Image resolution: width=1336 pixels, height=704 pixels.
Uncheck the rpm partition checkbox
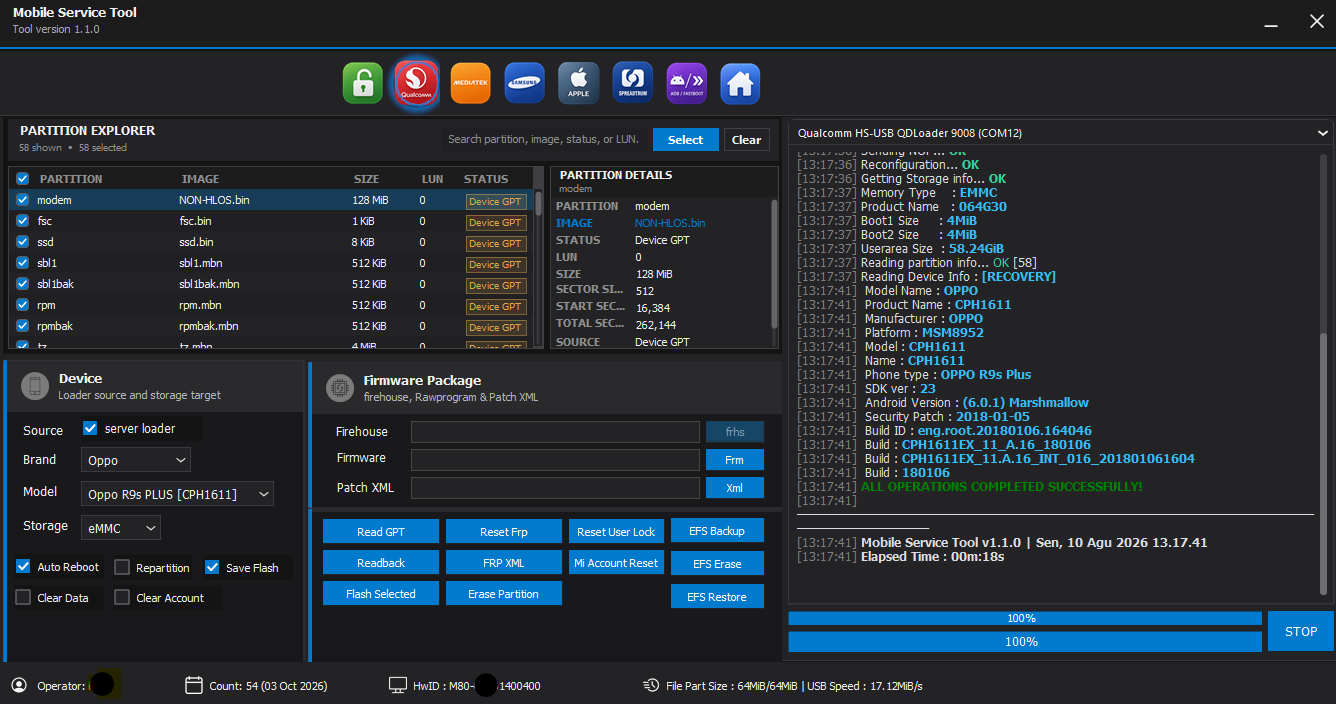(x=22, y=305)
